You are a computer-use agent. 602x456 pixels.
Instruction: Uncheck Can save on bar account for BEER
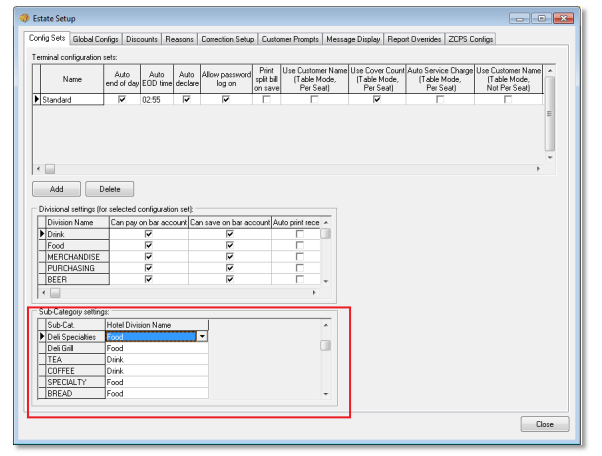(229, 281)
